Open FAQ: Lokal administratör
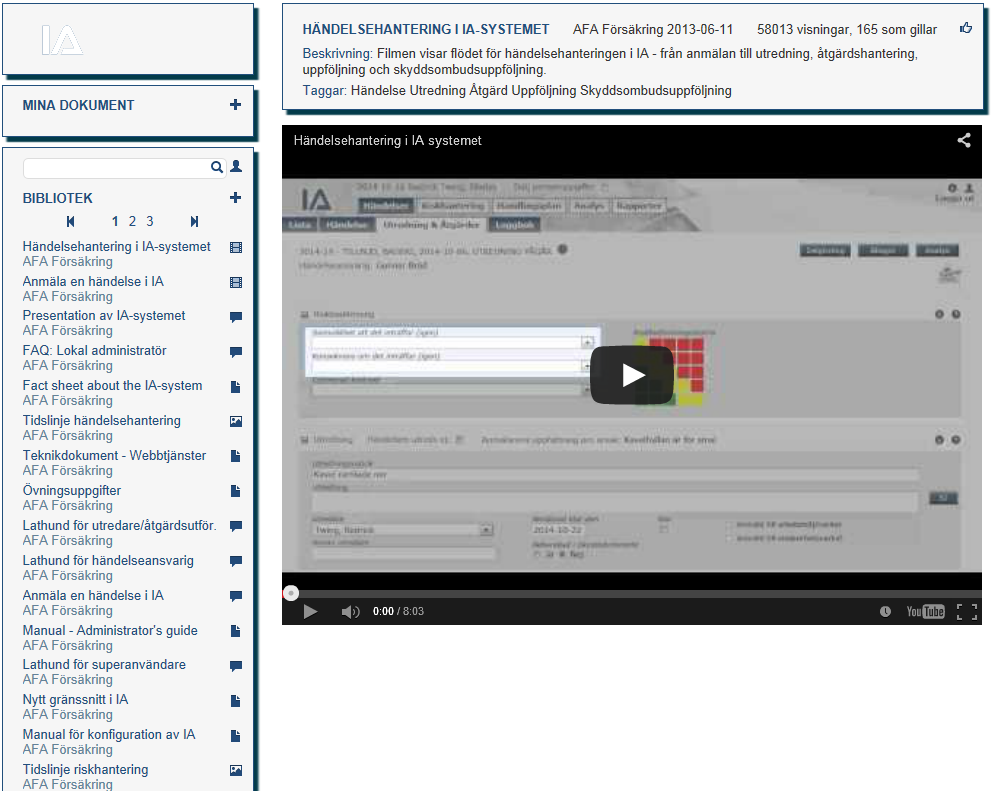This screenshot has width=996, height=791. coord(95,351)
